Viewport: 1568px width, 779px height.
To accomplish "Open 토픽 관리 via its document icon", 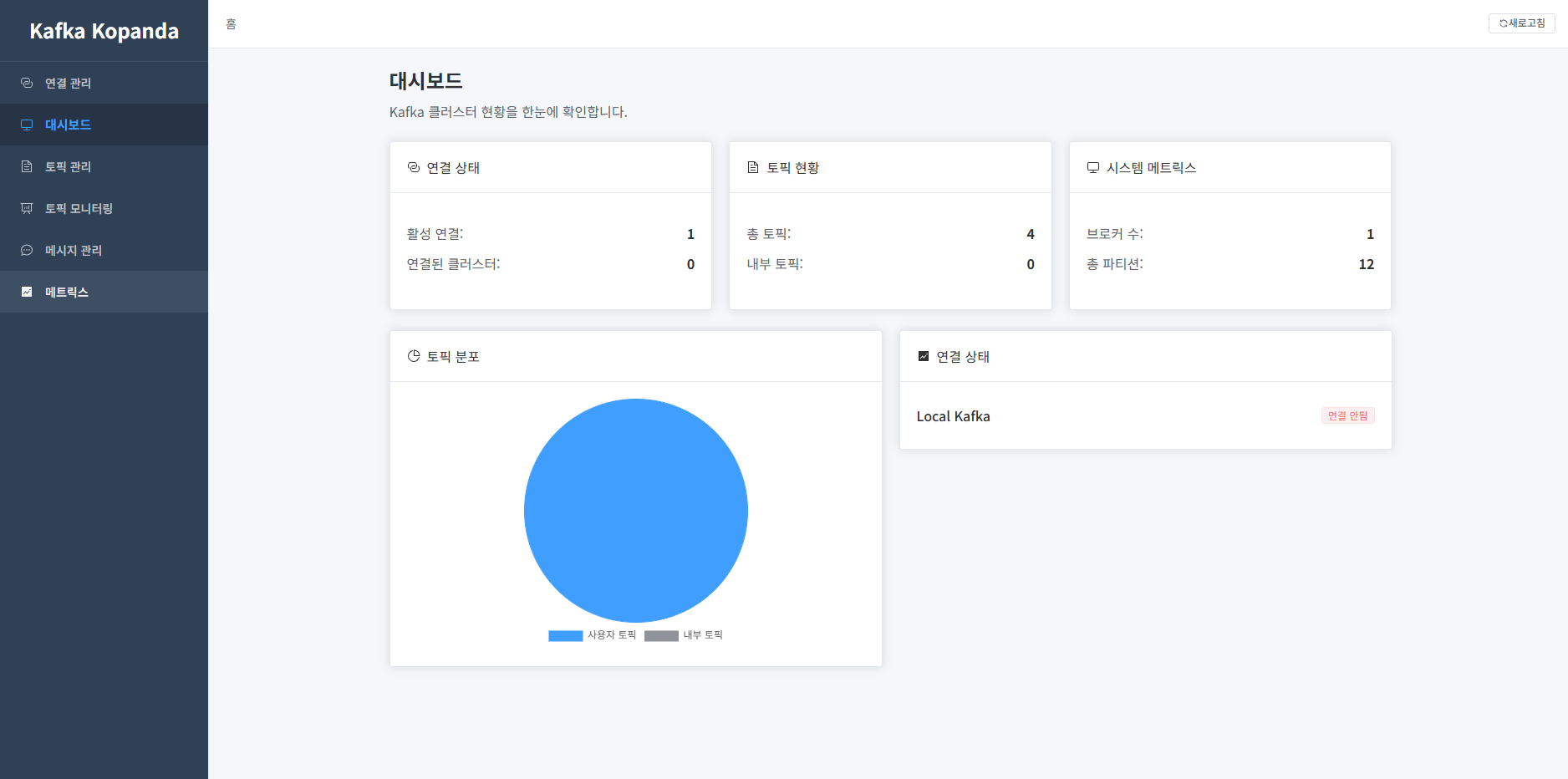I will click(25, 166).
